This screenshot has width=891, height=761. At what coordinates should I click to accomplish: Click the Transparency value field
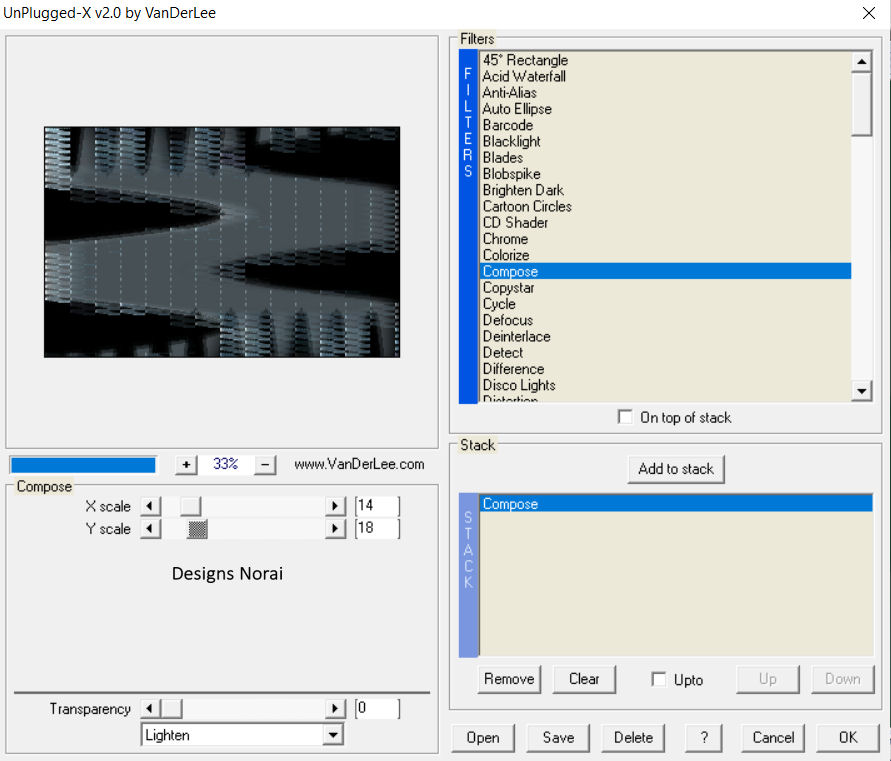pyautogui.click(x=377, y=708)
